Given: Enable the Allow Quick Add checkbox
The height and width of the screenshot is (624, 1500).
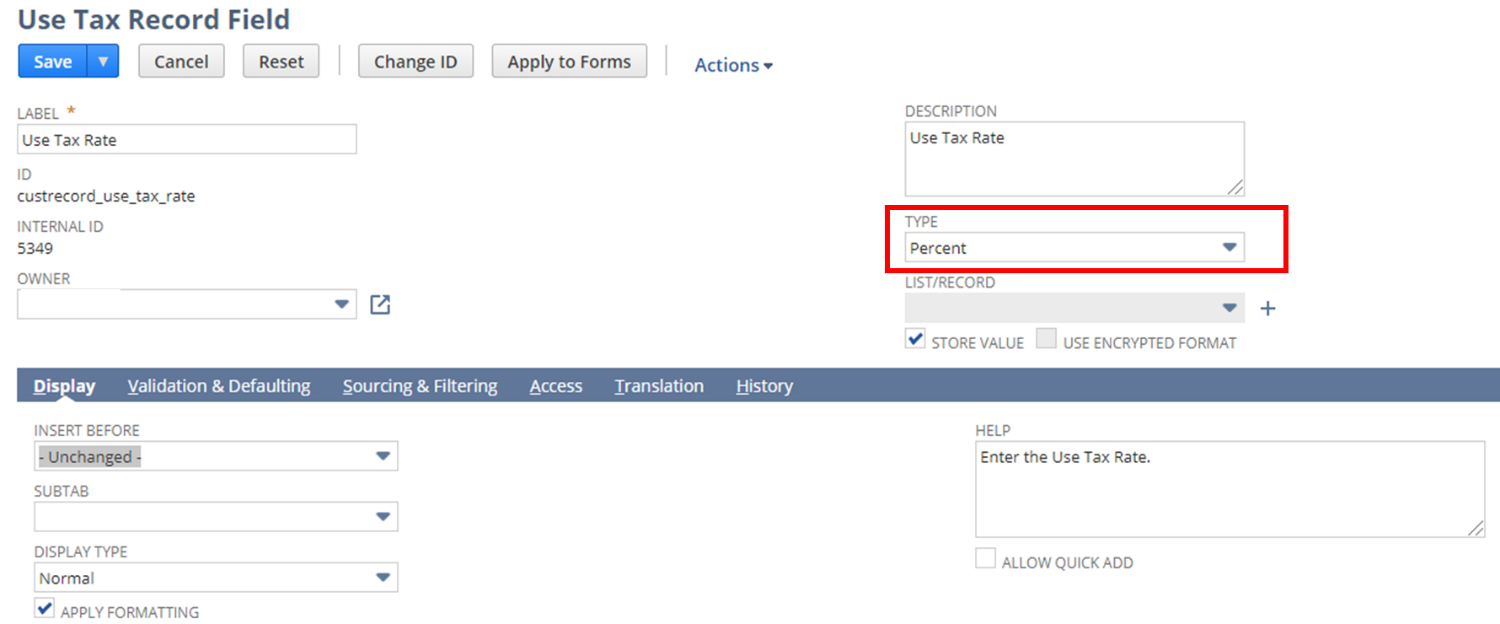Looking at the screenshot, I should coord(985,559).
